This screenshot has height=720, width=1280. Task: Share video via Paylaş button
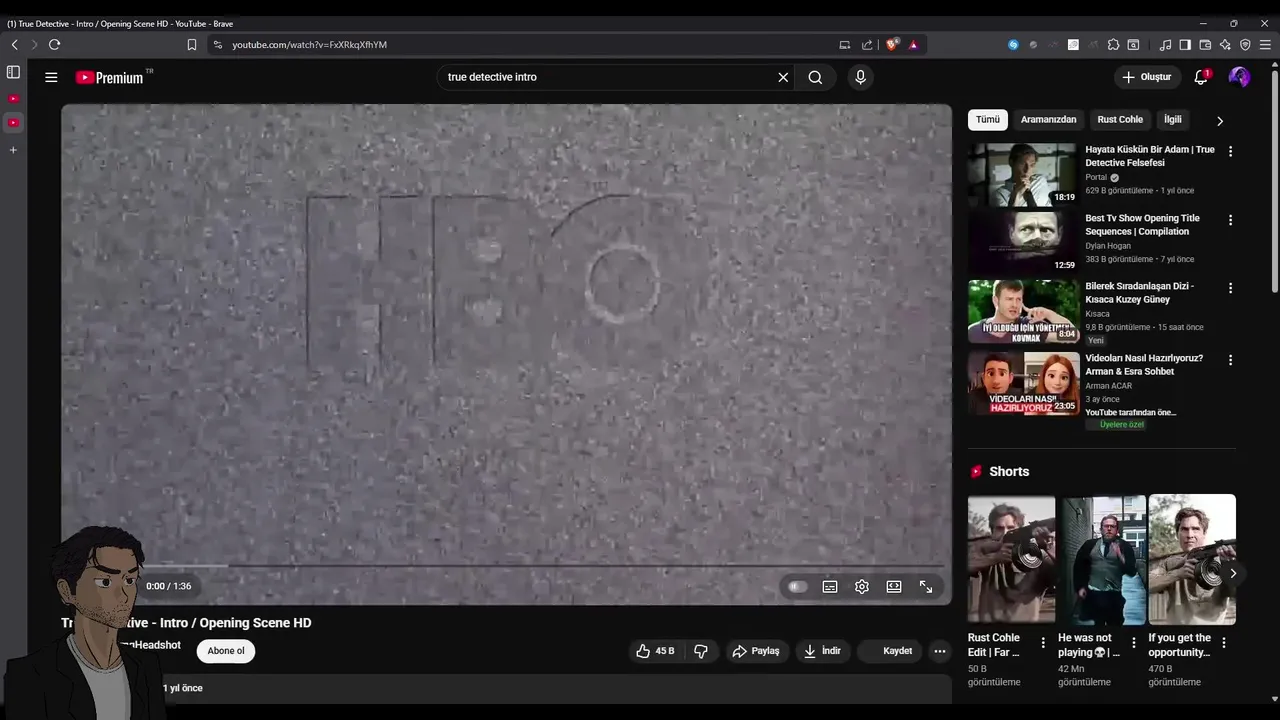(756, 651)
